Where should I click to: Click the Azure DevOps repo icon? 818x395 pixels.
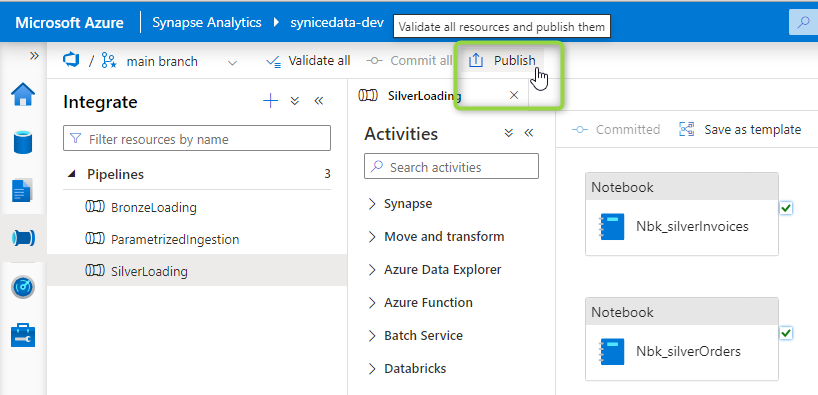(x=70, y=61)
